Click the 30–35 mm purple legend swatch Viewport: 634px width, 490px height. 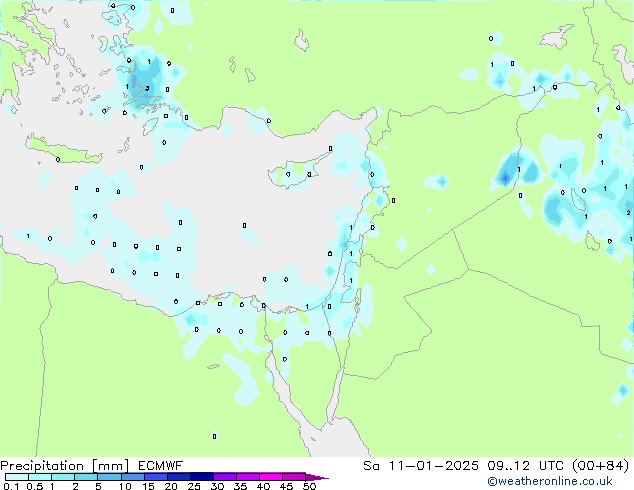pyautogui.click(x=224, y=477)
